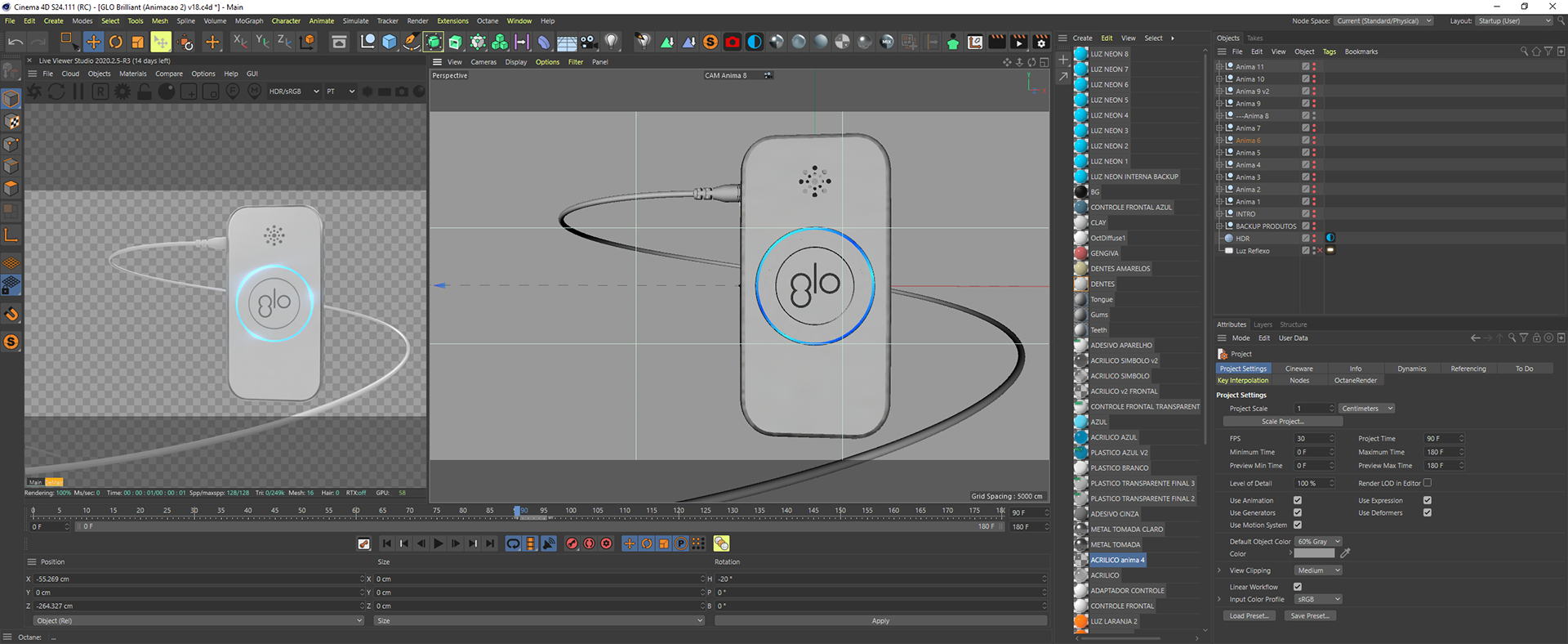
Task: Switch to the Cineware tab in Attributes
Action: coord(1298,369)
